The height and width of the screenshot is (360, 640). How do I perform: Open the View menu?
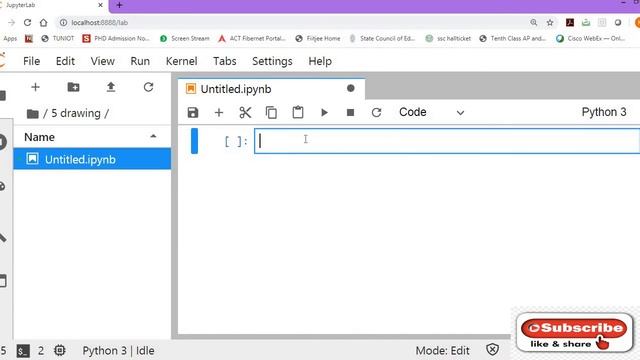pyautogui.click(x=102, y=61)
